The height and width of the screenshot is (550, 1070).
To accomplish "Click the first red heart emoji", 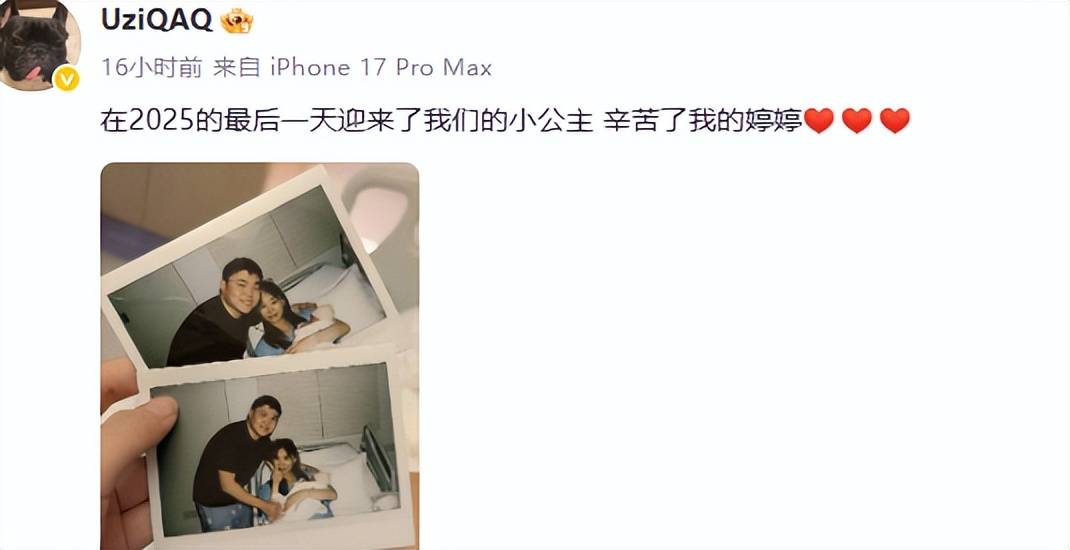I will coord(819,121).
